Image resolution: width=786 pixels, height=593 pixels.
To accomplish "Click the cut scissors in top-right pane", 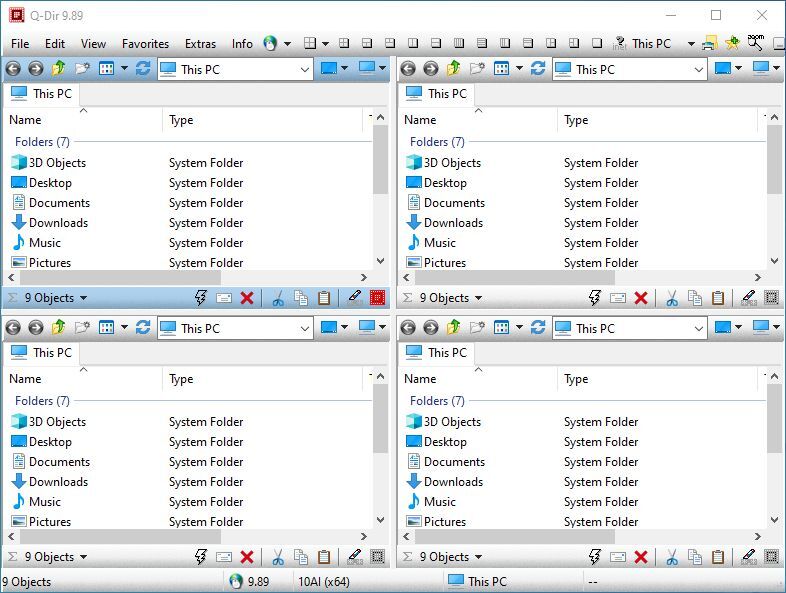I will 672,298.
